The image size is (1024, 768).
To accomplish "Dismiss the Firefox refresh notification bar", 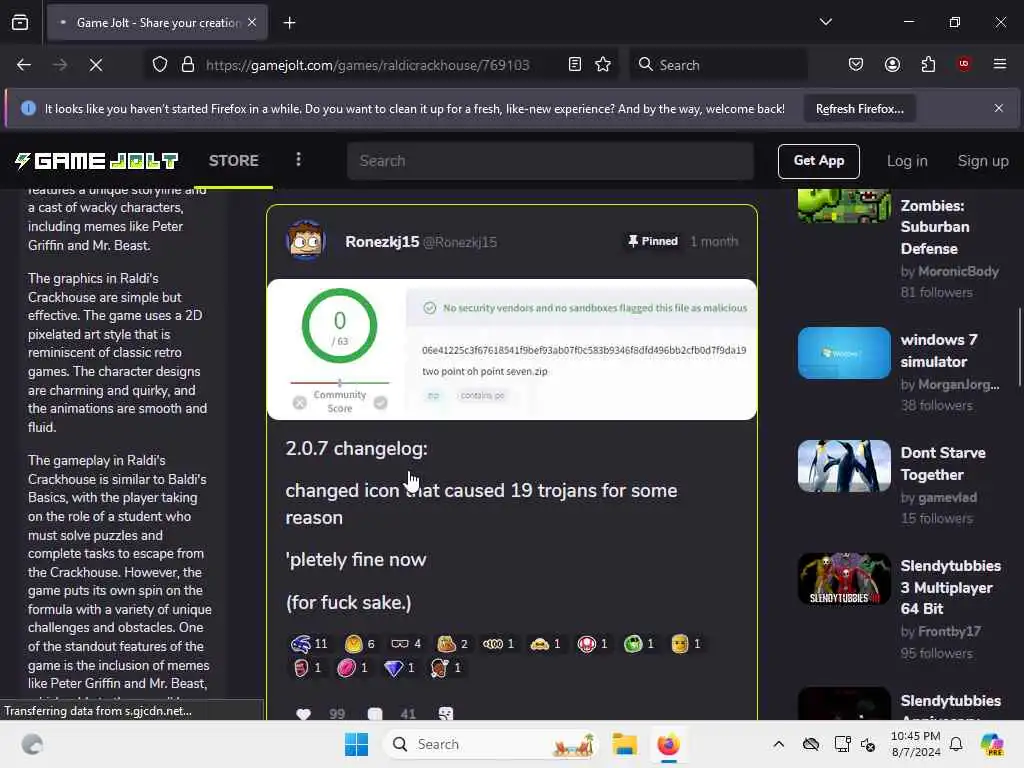I will click(998, 108).
